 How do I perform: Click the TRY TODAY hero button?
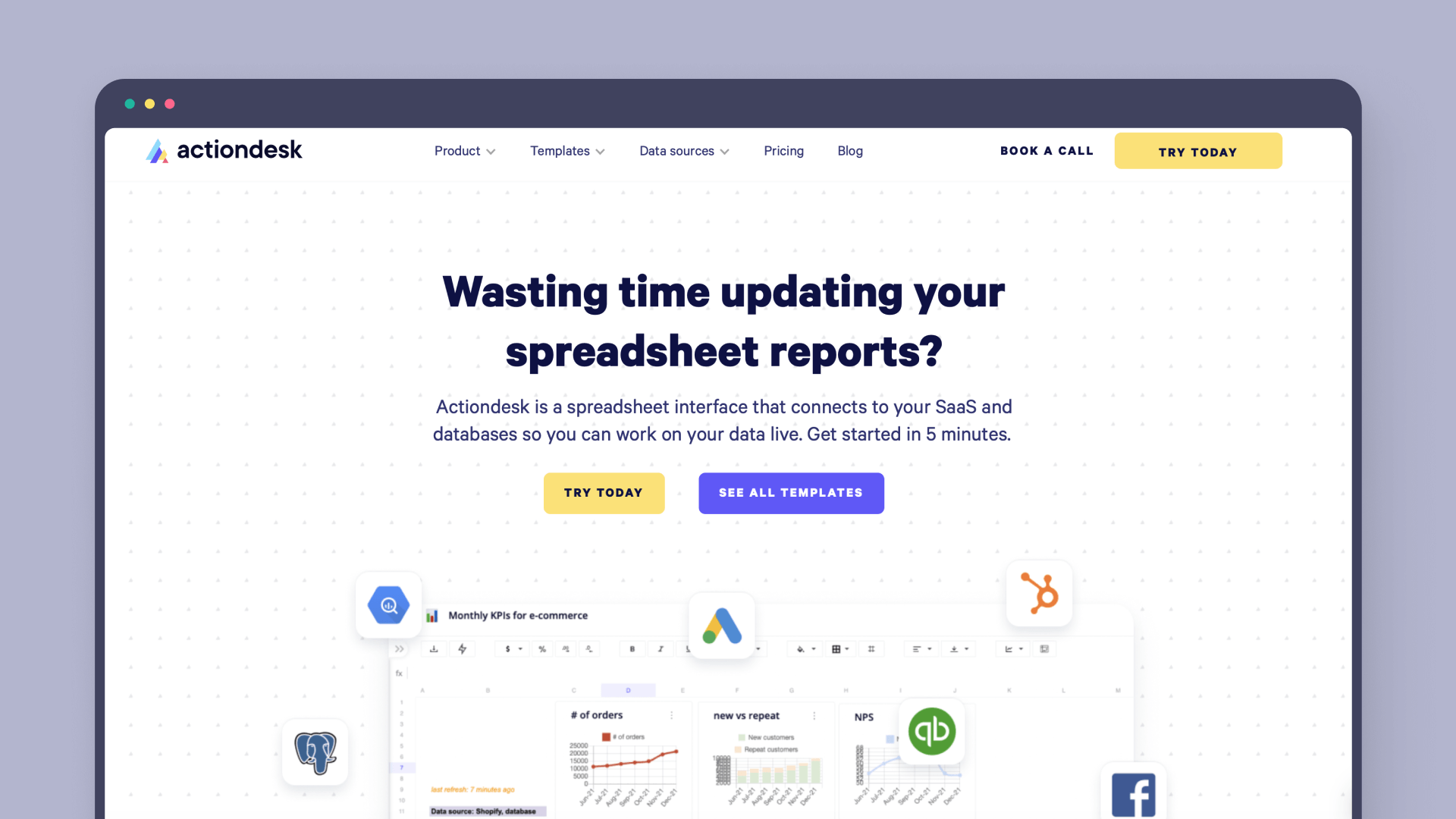point(604,493)
